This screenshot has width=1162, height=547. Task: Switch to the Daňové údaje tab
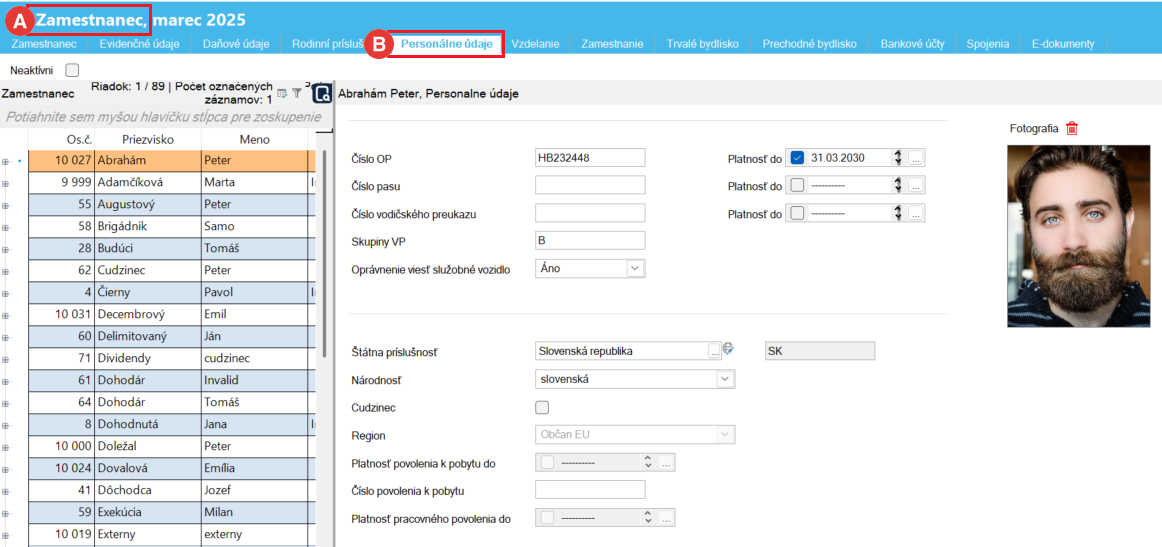(236, 44)
